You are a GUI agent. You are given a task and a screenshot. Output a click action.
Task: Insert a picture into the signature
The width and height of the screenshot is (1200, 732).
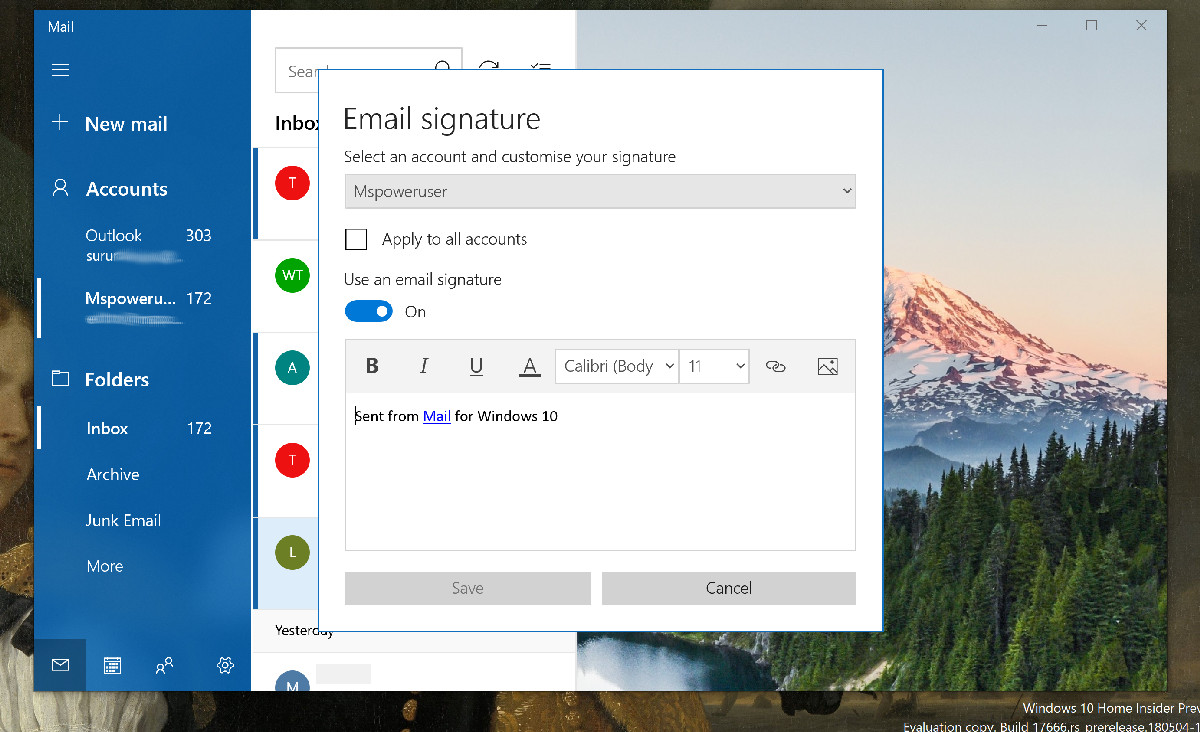pos(827,366)
